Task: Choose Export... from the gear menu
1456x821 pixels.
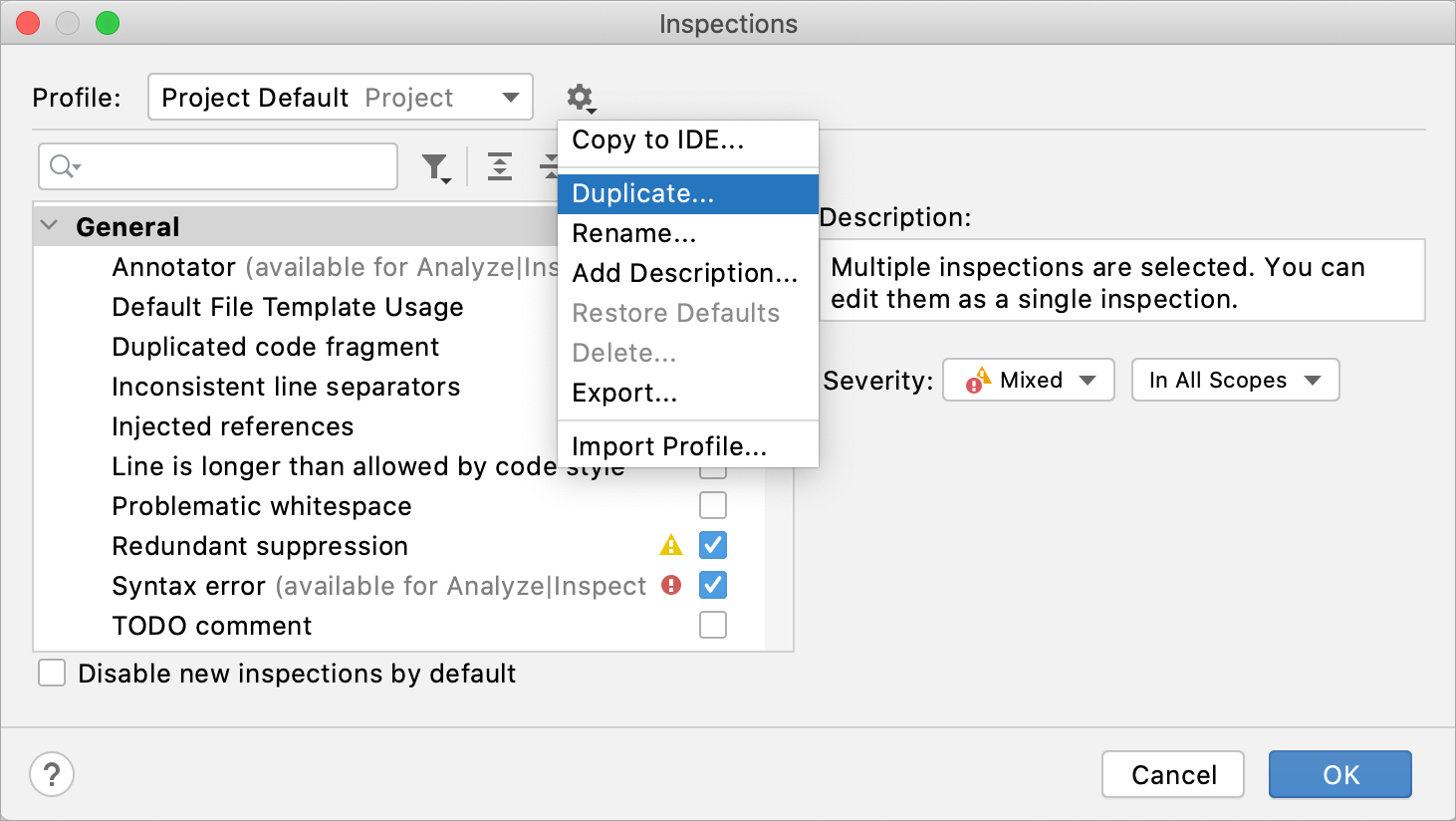Action: tap(688, 393)
